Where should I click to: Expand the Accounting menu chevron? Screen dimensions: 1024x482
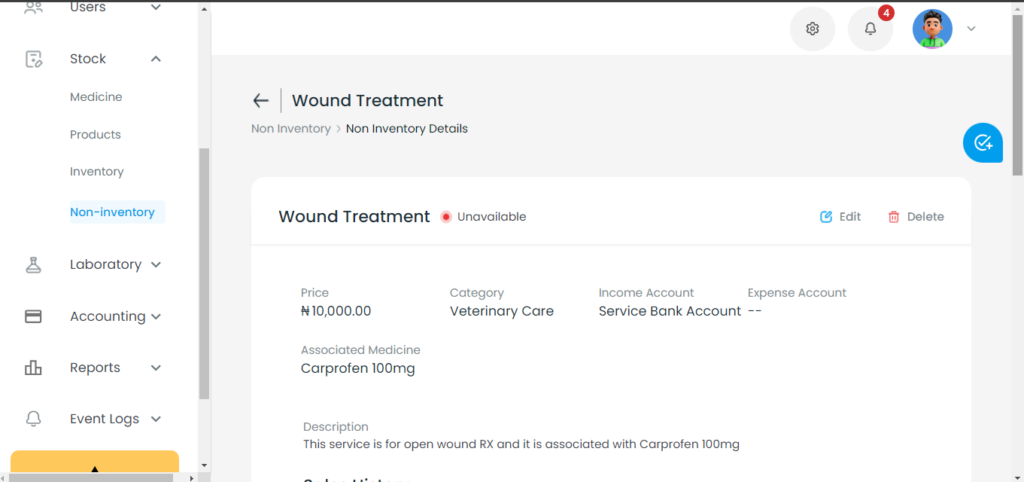click(155, 316)
